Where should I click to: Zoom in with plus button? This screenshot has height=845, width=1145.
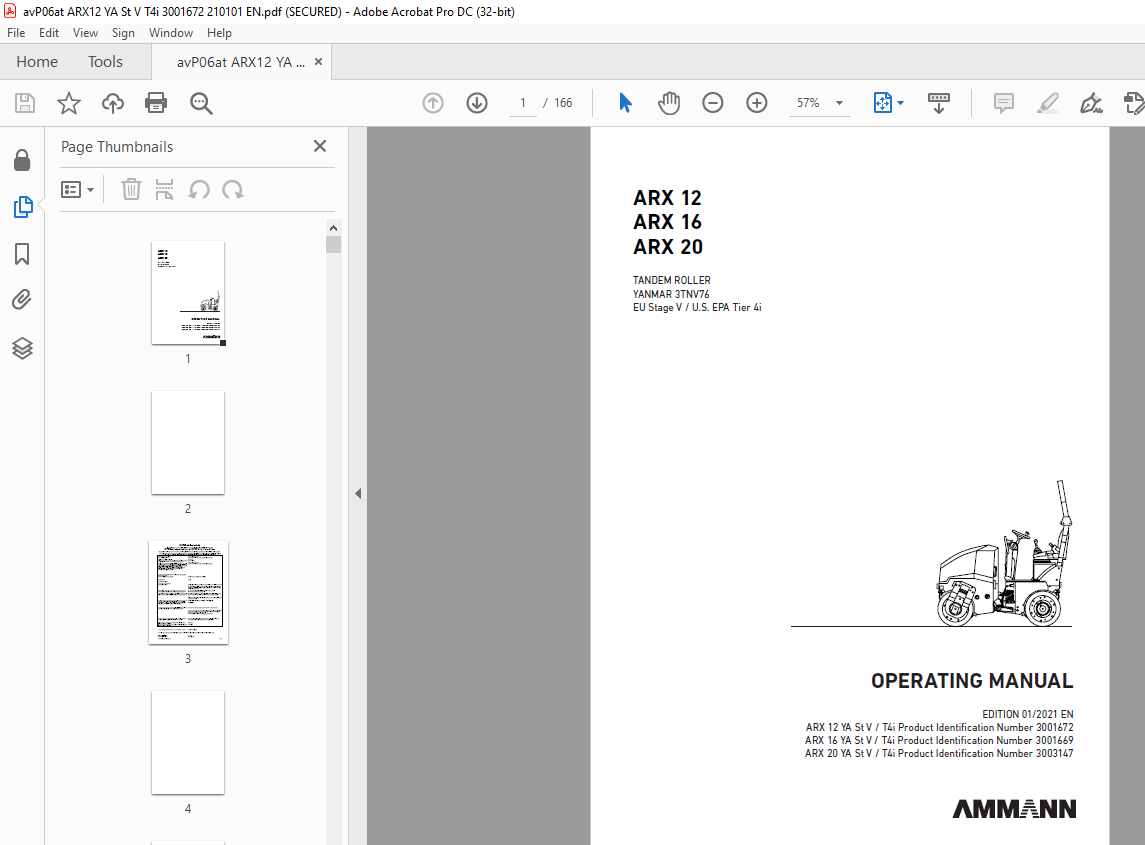(x=757, y=103)
